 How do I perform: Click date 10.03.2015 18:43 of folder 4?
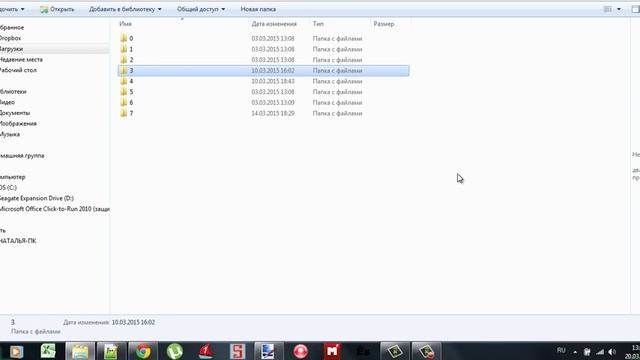point(273,81)
